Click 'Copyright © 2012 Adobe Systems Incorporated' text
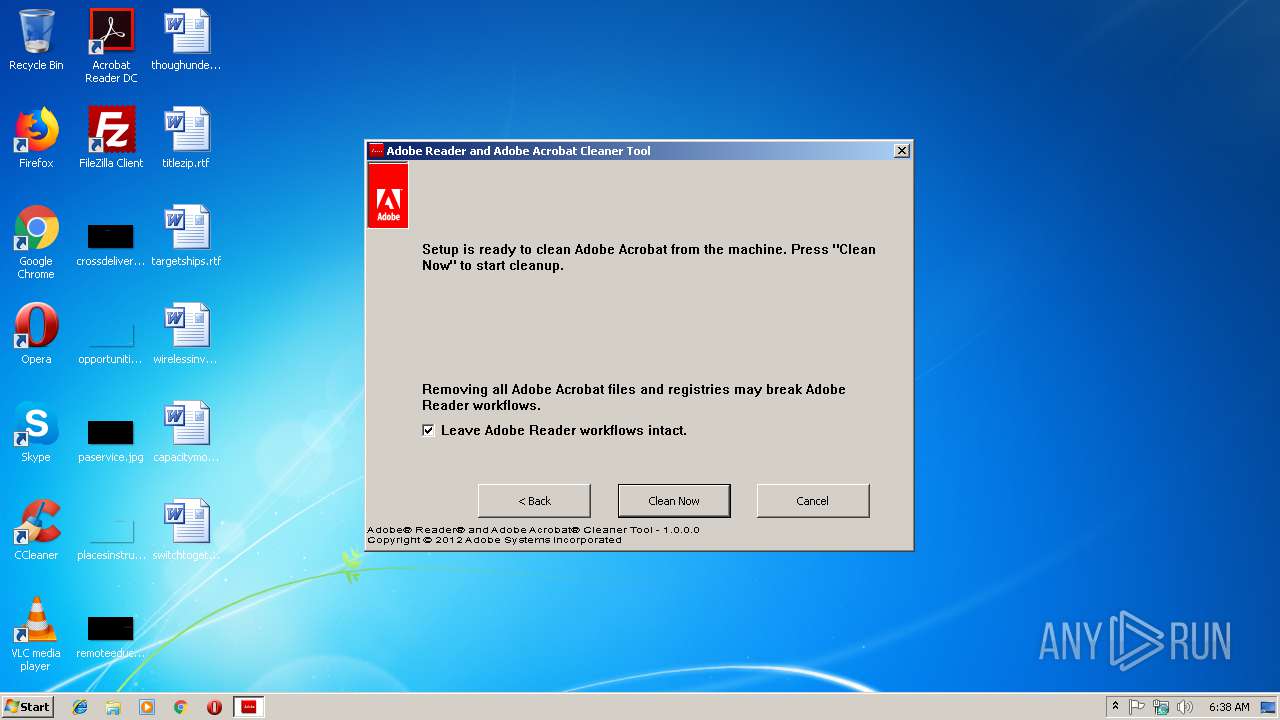1280x720 pixels. click(x=494, y=540)
